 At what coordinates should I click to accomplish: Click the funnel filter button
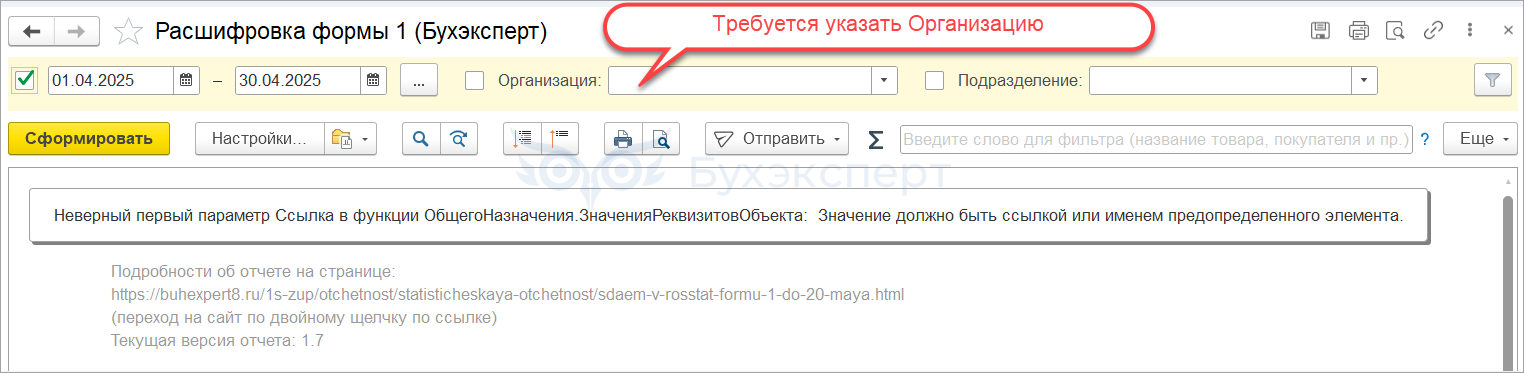(1493, 81)
